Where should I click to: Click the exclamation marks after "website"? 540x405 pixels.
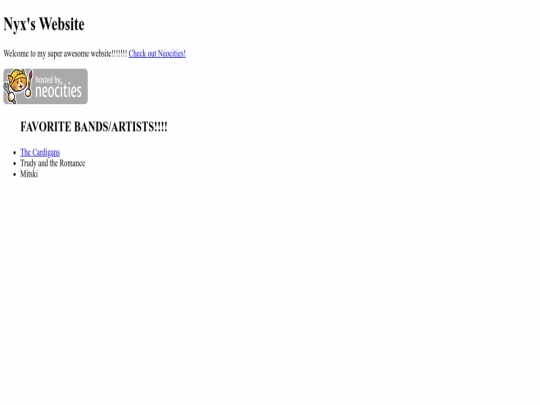[120, 54]
